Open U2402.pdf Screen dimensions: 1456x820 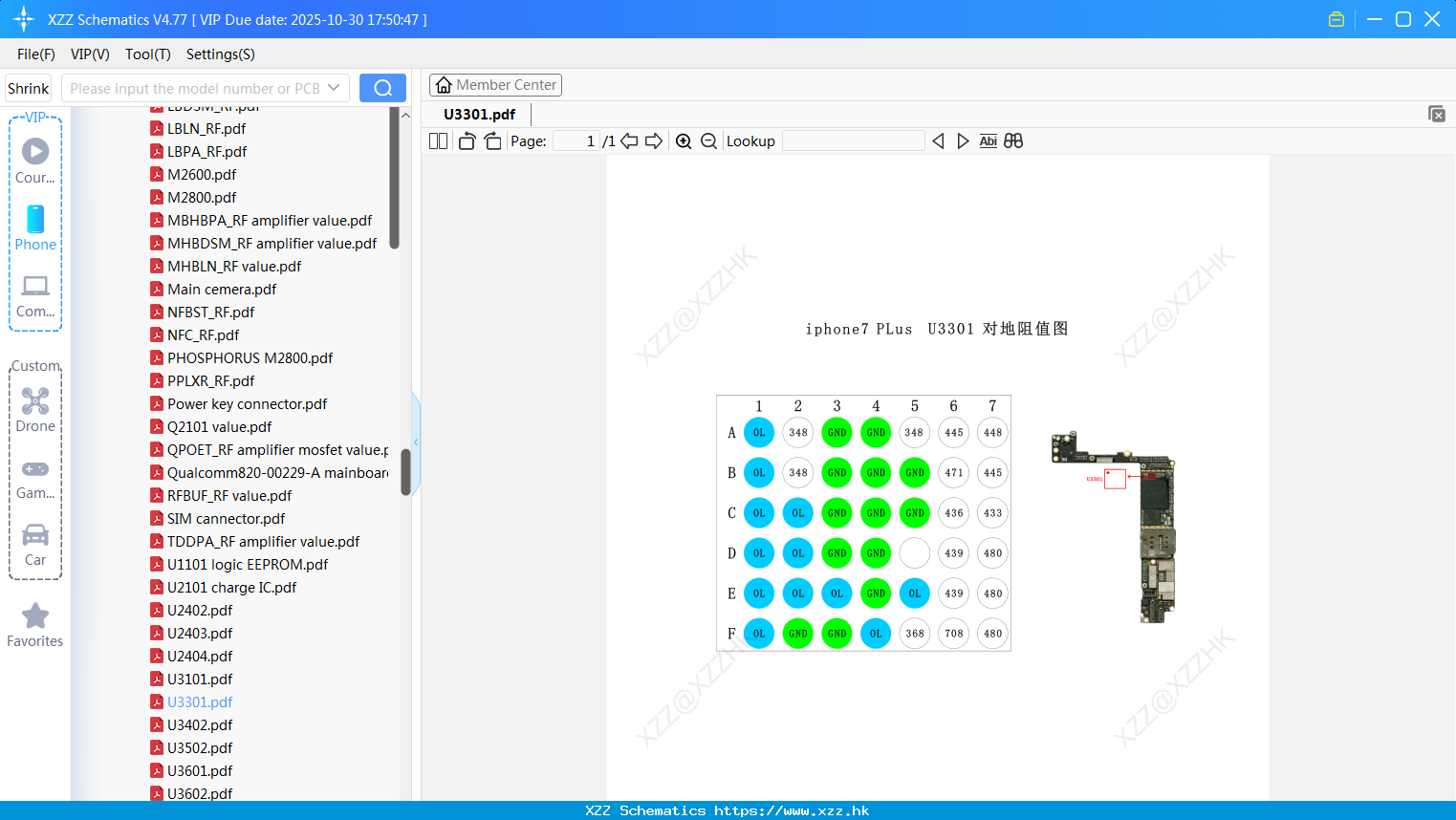[x=191, y=610]
